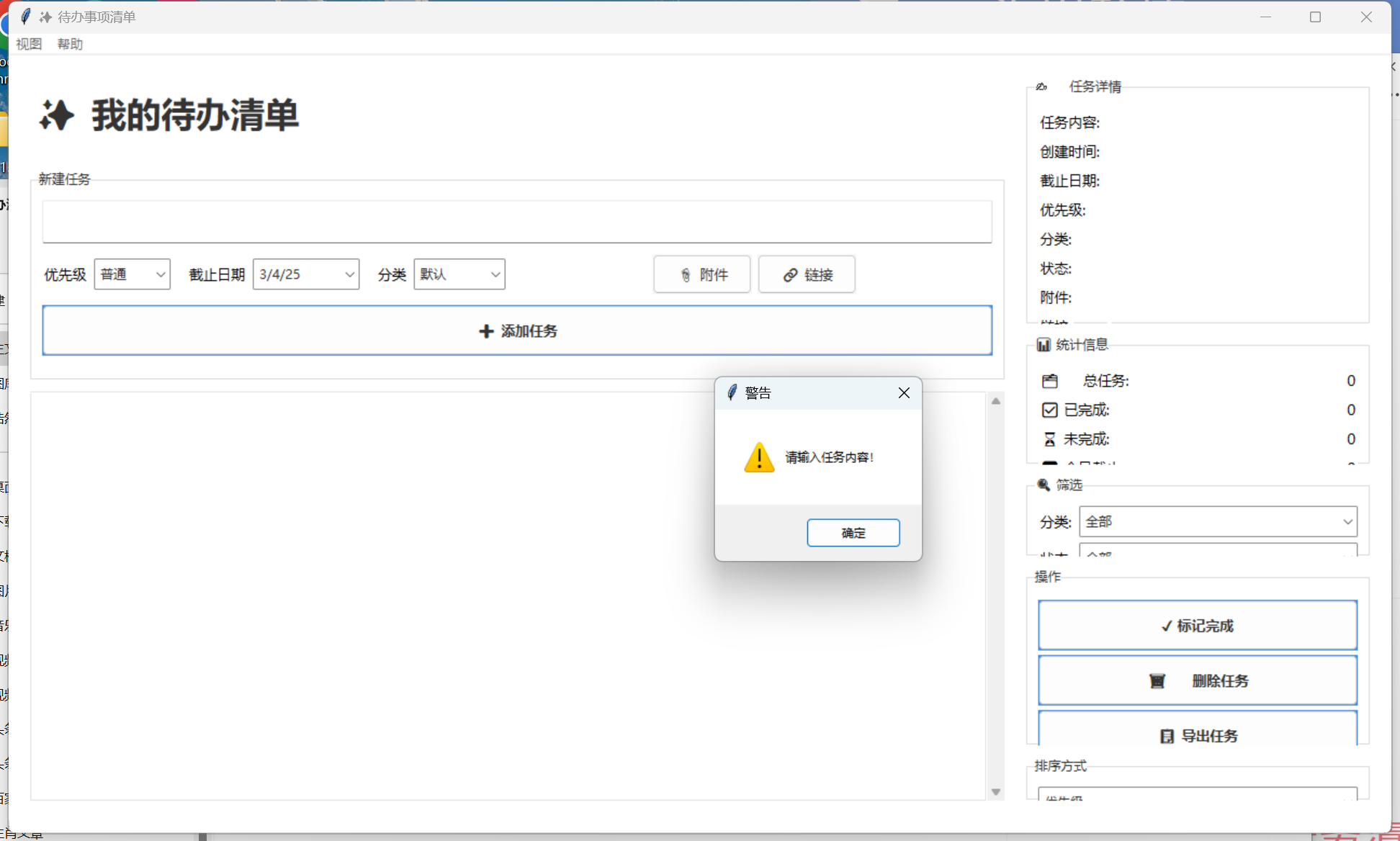This screenshot has width=1400, height=841.
Task: Click the 已完成 checkmark box icon
Action: pyautogui.click(x=1050, y=410)
